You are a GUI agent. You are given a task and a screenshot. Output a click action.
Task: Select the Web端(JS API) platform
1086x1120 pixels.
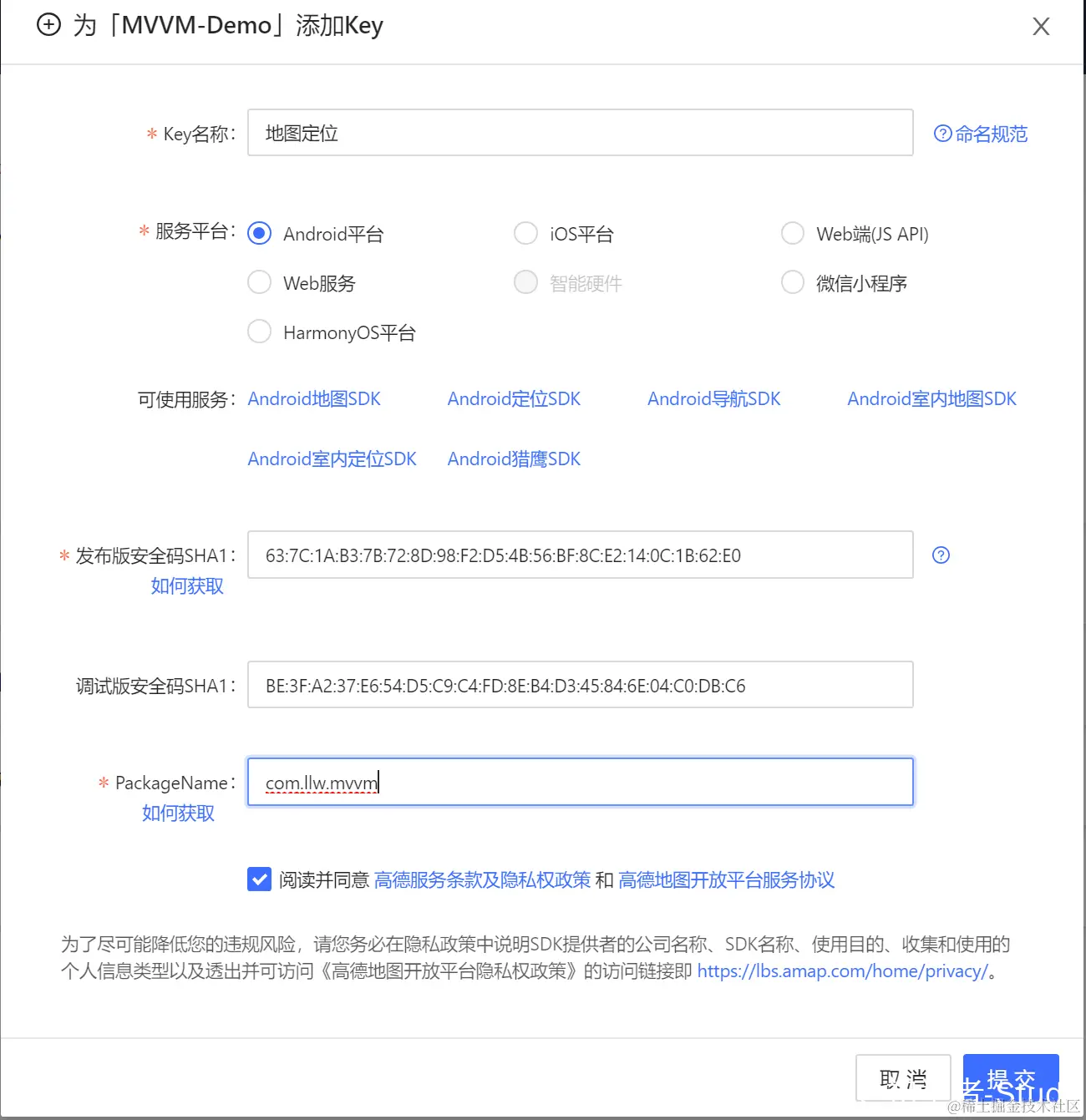point(792,233)
